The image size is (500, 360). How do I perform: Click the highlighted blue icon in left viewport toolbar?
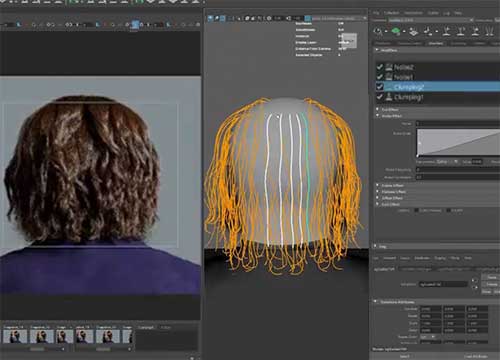click(x=135, y=25)
